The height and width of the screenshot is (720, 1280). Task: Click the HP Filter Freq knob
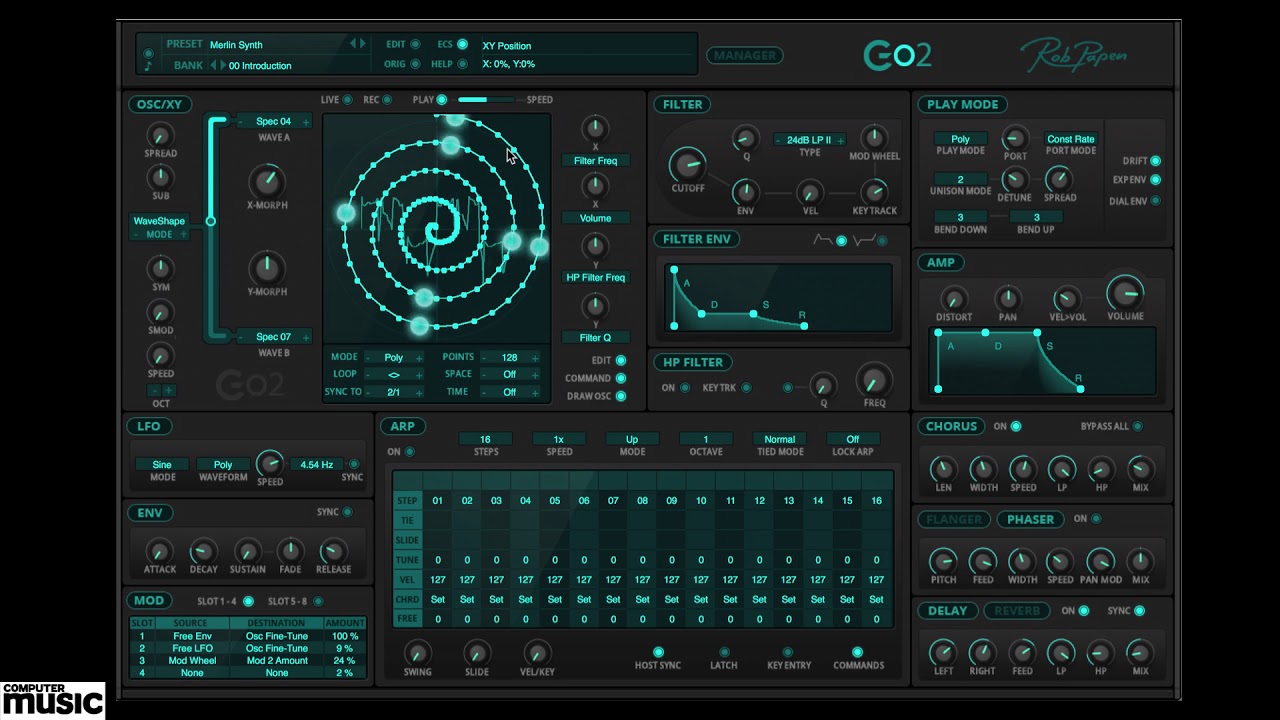(x=874, y=380)
